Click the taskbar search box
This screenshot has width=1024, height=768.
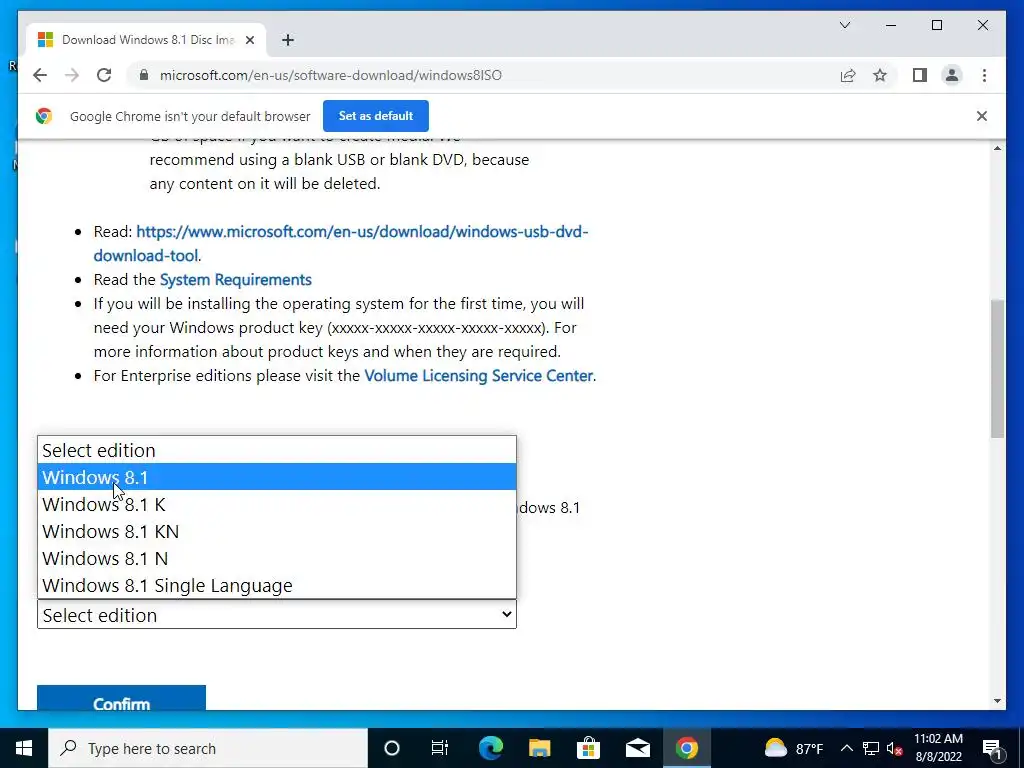(x=208, y=748)
